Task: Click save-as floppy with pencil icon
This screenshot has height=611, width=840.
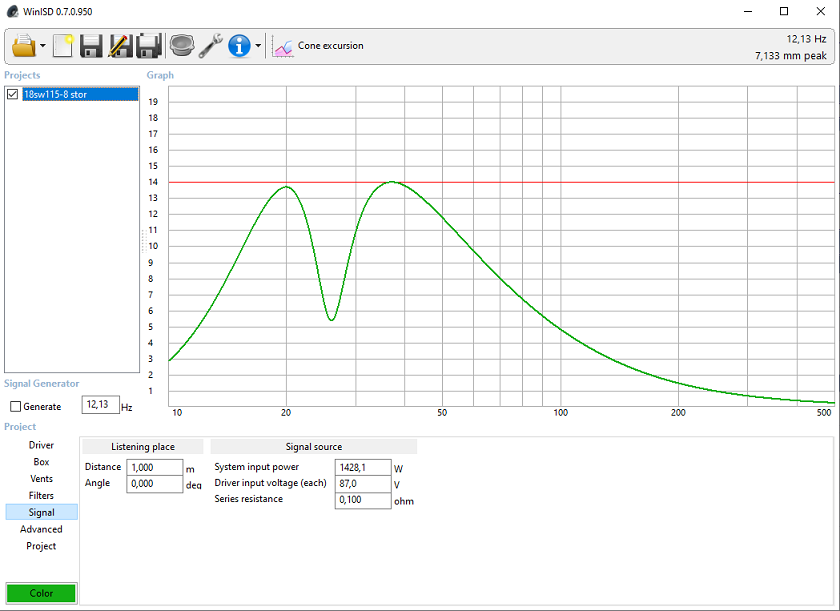Action: coord(121,46)
